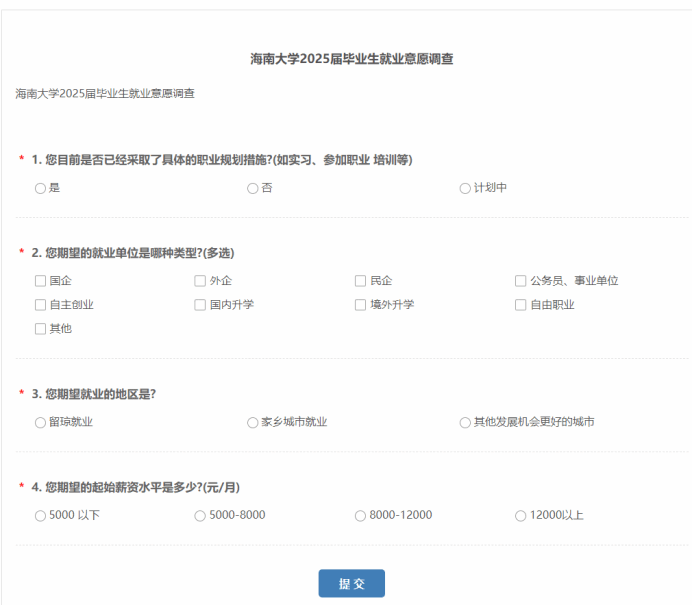Check the '国内升学' checkbox
692x605 pixels.
tap(200, 305)
